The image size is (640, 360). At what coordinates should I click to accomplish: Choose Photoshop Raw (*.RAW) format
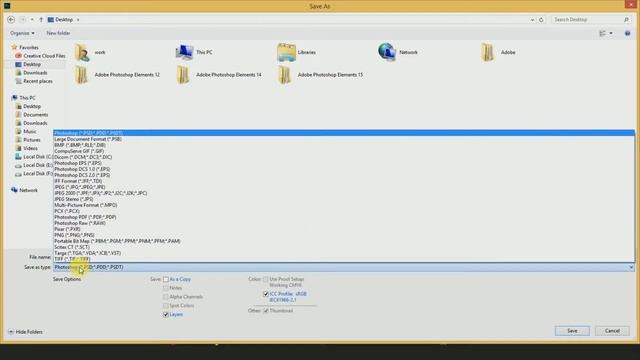pos(344,223)
